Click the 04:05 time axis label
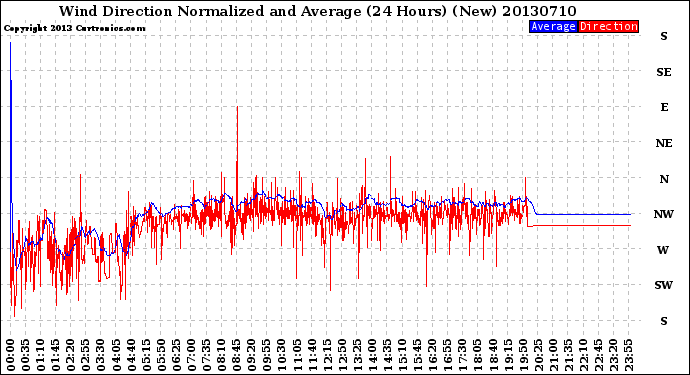 tap(116, 355)
